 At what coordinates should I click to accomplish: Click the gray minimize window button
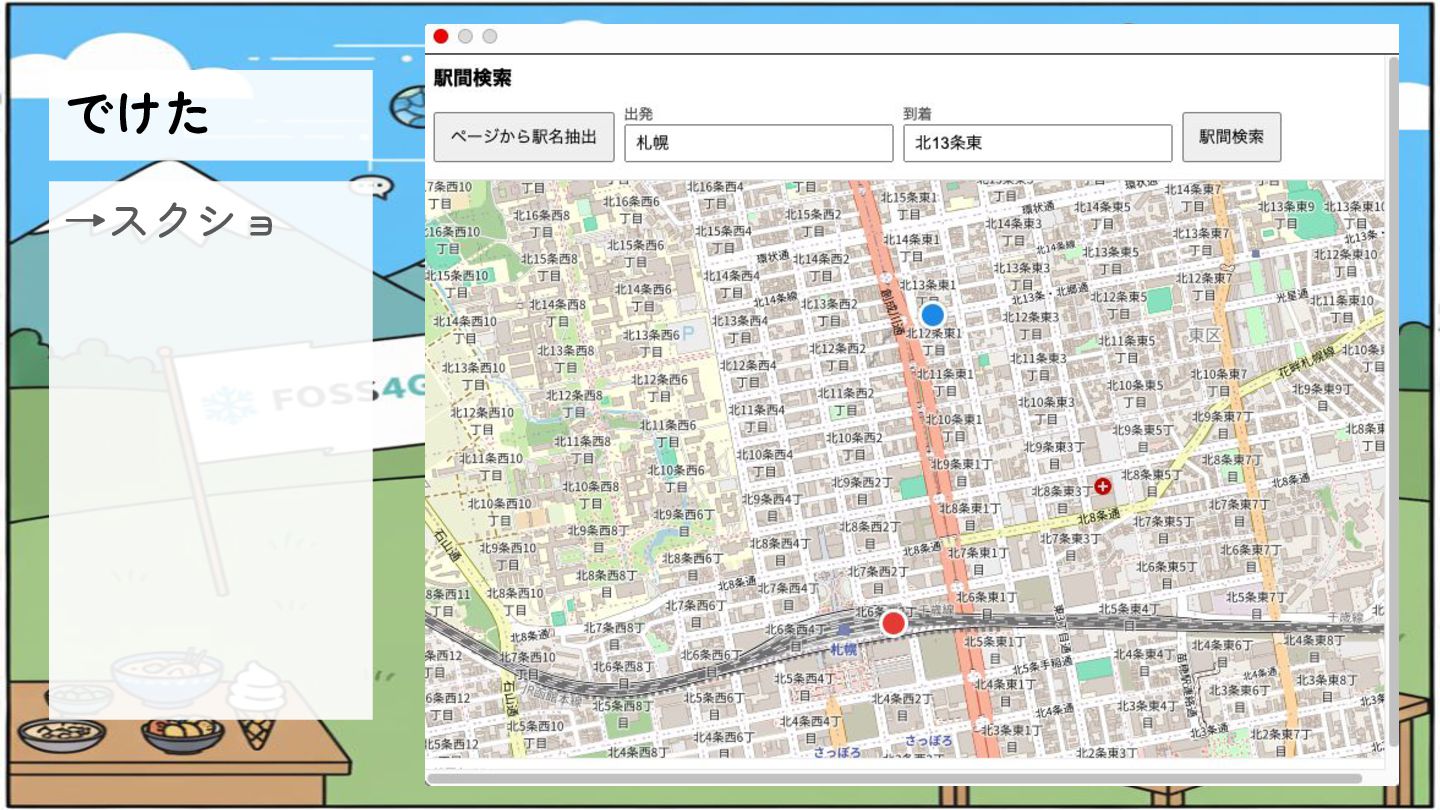click(465, 37)
